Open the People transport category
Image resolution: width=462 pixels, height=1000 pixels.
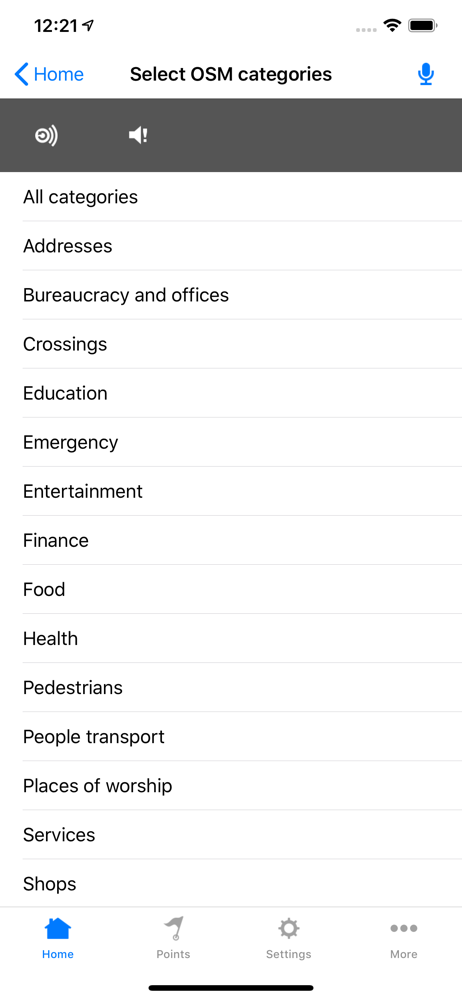point(231,737)
